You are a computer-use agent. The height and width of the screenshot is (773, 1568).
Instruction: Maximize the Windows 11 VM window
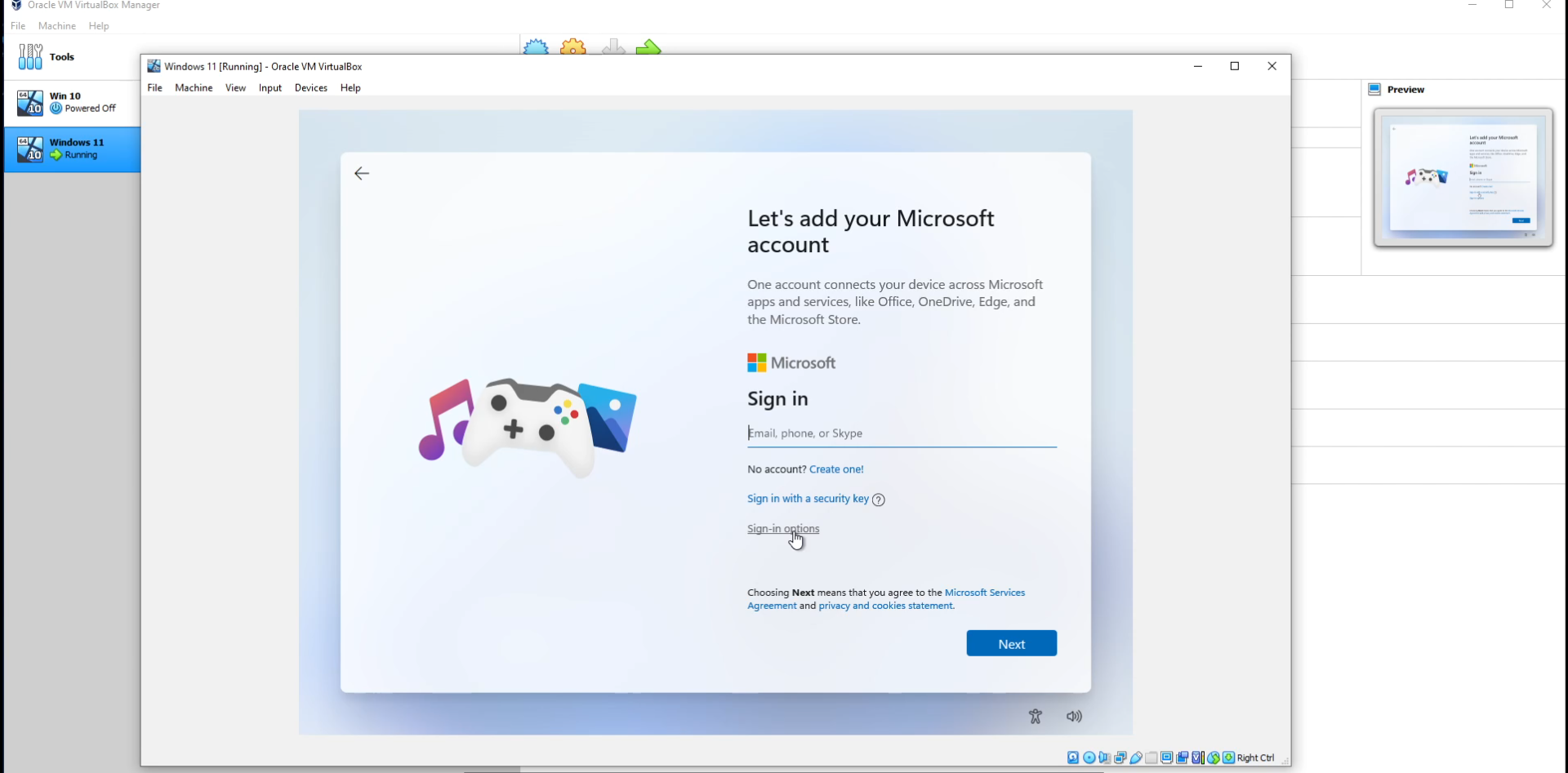click(1235, 66)
